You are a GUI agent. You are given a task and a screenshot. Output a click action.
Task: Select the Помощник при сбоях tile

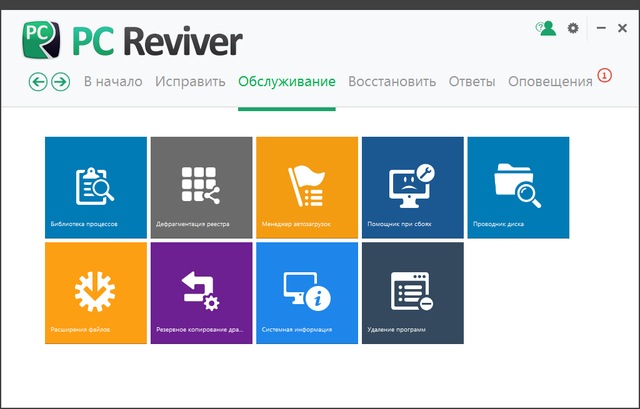point(413,187)
